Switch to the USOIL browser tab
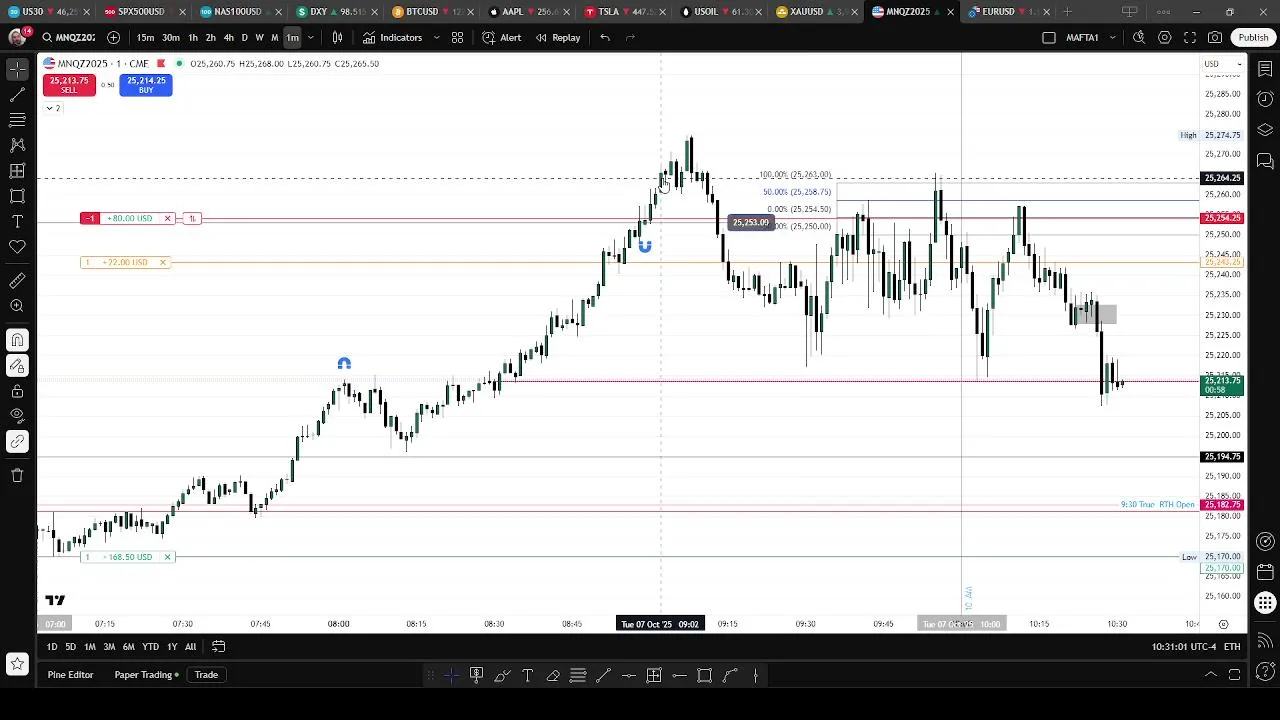This screenshot has width=1280, height=720. pos(719,12)
